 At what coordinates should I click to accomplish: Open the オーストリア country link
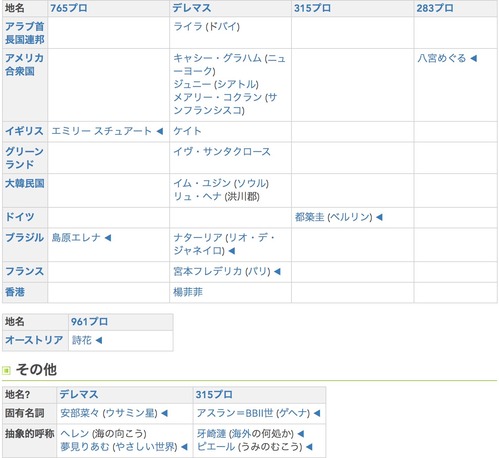[x=34, y=340]
